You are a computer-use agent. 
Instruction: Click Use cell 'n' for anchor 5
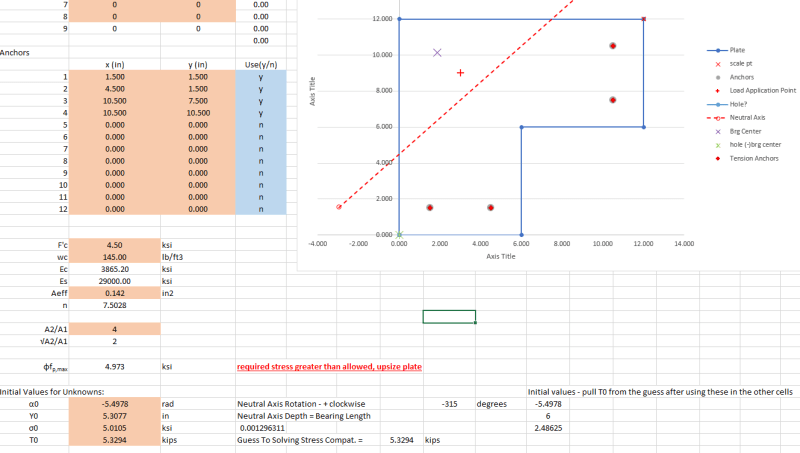click(261, 125)
